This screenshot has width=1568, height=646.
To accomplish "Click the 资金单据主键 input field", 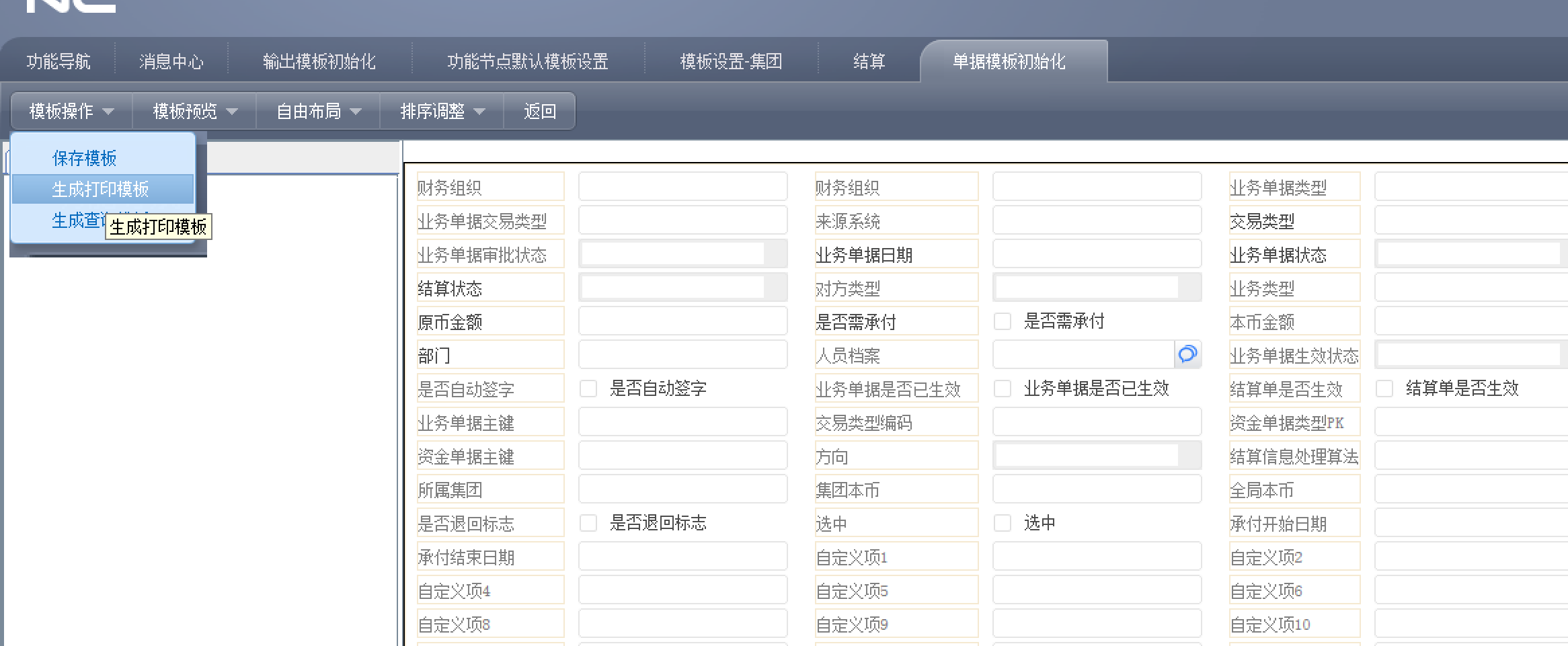I will (x=683, y=455).
